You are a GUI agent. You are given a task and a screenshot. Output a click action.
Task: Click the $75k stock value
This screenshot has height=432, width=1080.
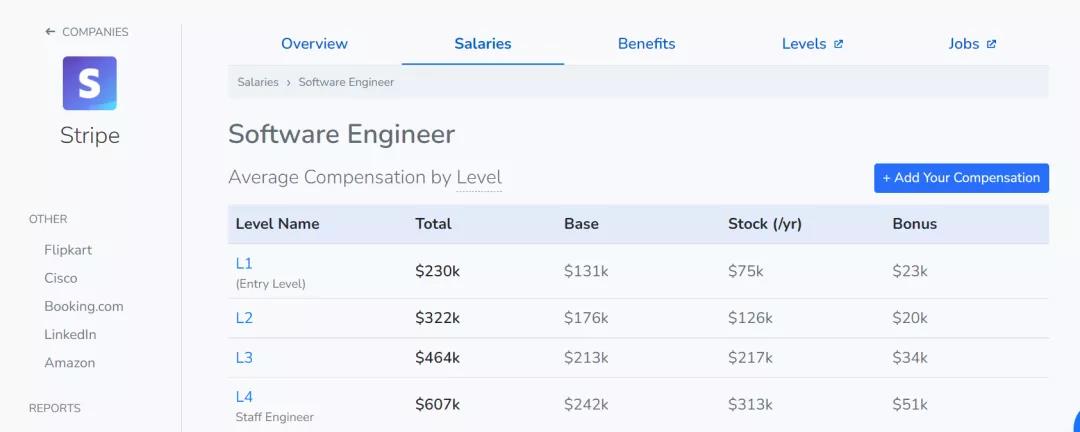click(x=746, y=271)
